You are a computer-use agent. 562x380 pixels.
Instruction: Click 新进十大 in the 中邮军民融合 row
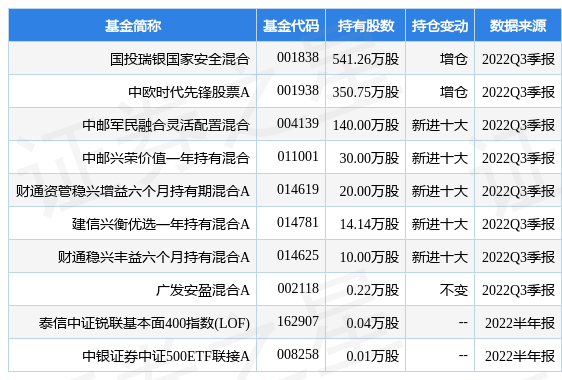[440, 125]
